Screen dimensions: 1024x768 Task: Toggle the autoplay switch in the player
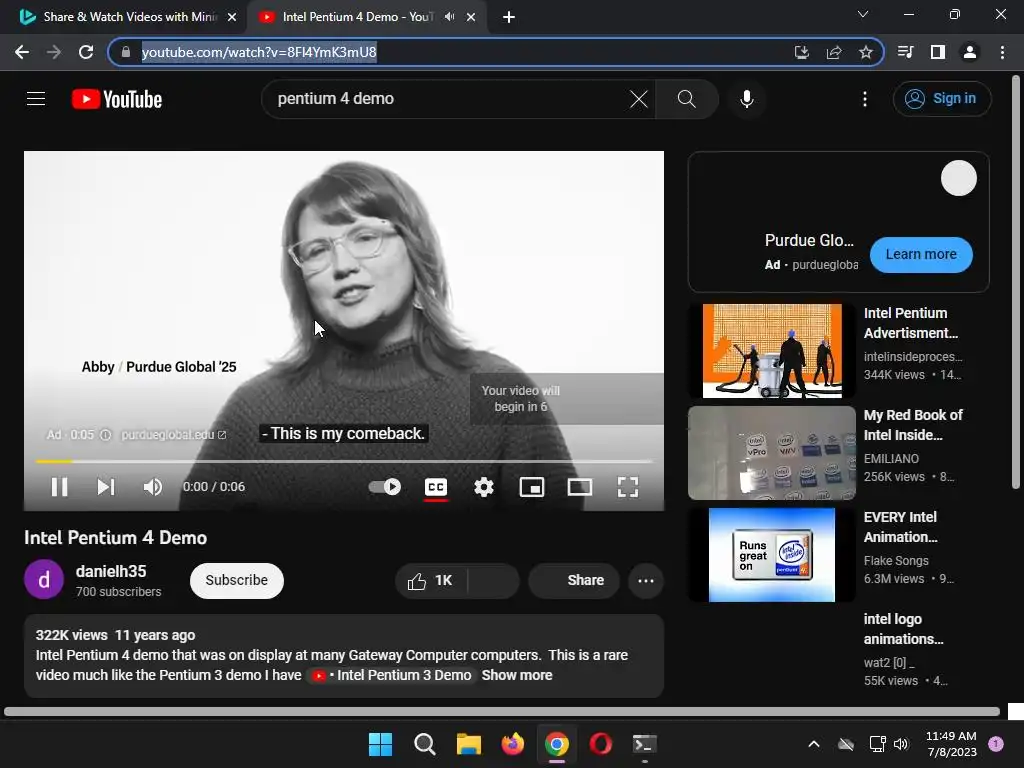point(385,487)
